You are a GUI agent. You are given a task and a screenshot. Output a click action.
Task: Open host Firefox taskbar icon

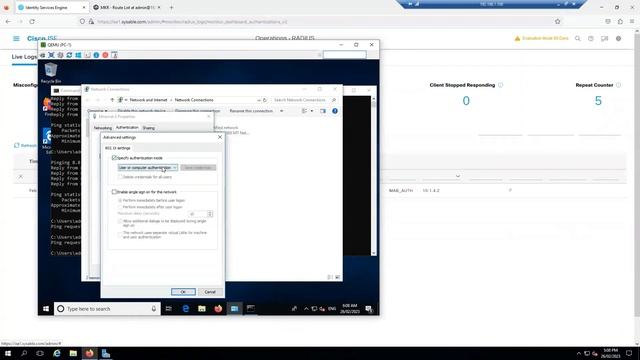89,353
